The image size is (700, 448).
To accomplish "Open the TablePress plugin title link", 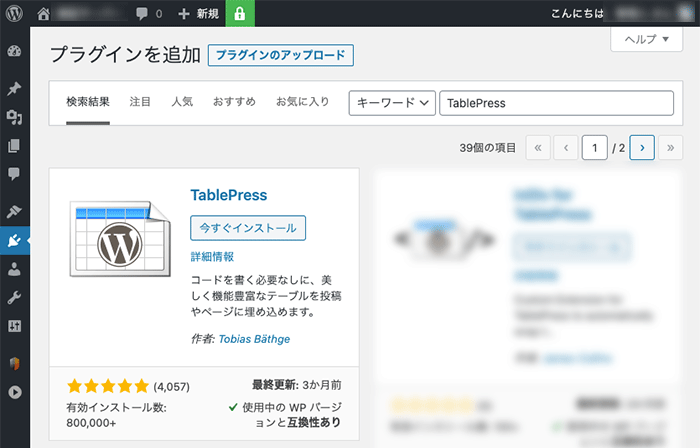I will 229,195.
